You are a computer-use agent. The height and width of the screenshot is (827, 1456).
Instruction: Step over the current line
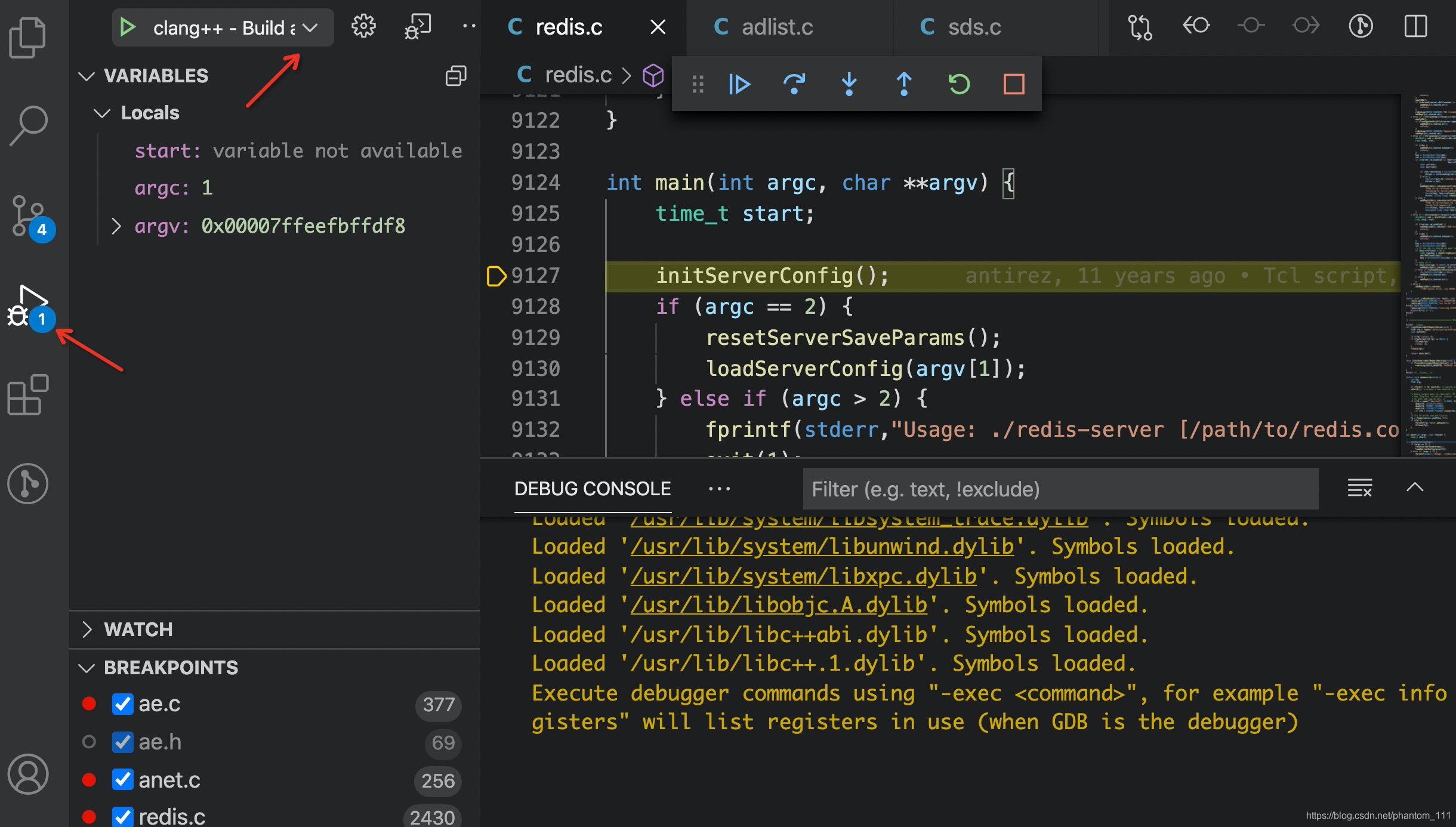[x=794, y=84]
